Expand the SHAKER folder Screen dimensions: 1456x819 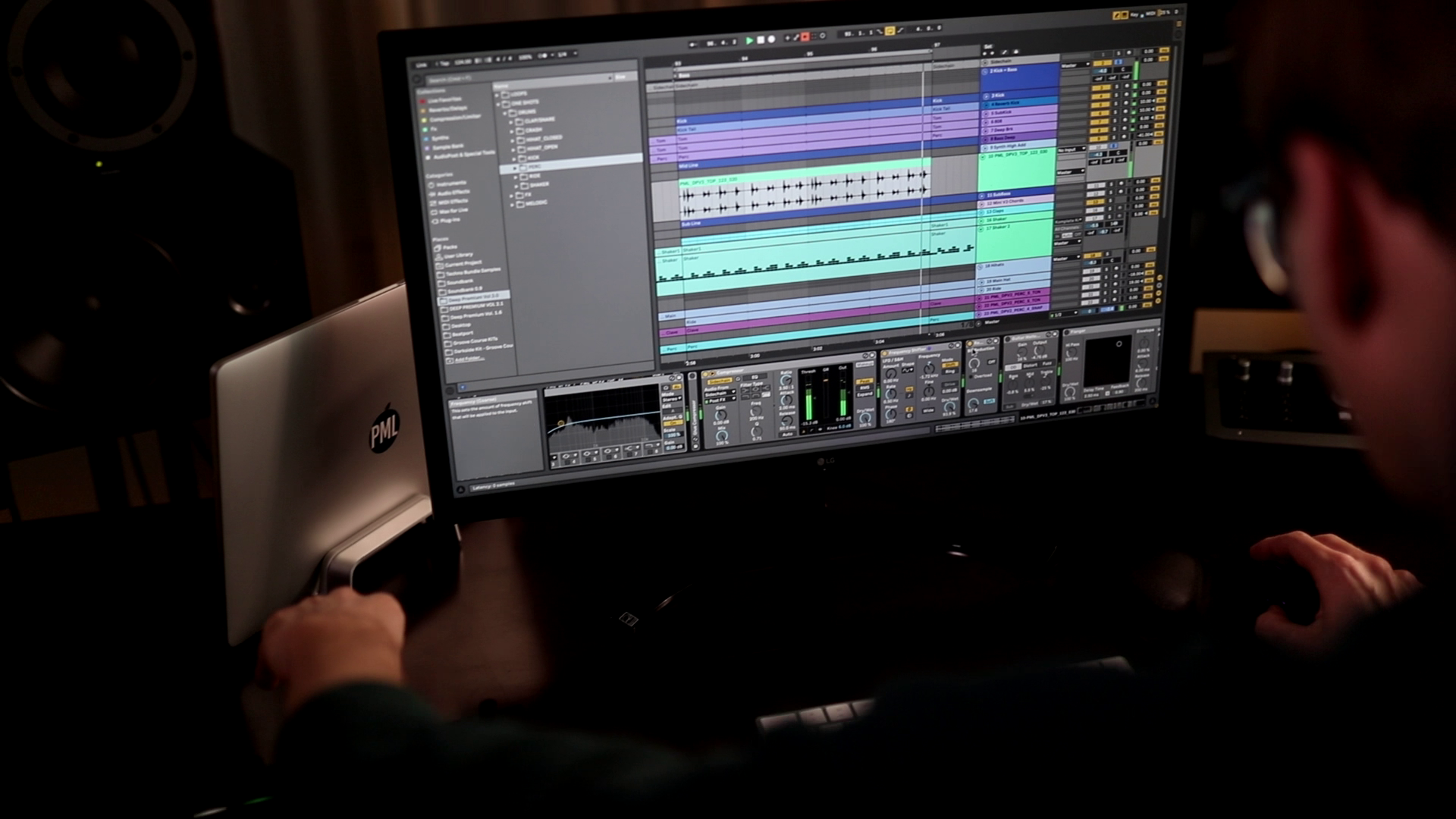[516, 187]
